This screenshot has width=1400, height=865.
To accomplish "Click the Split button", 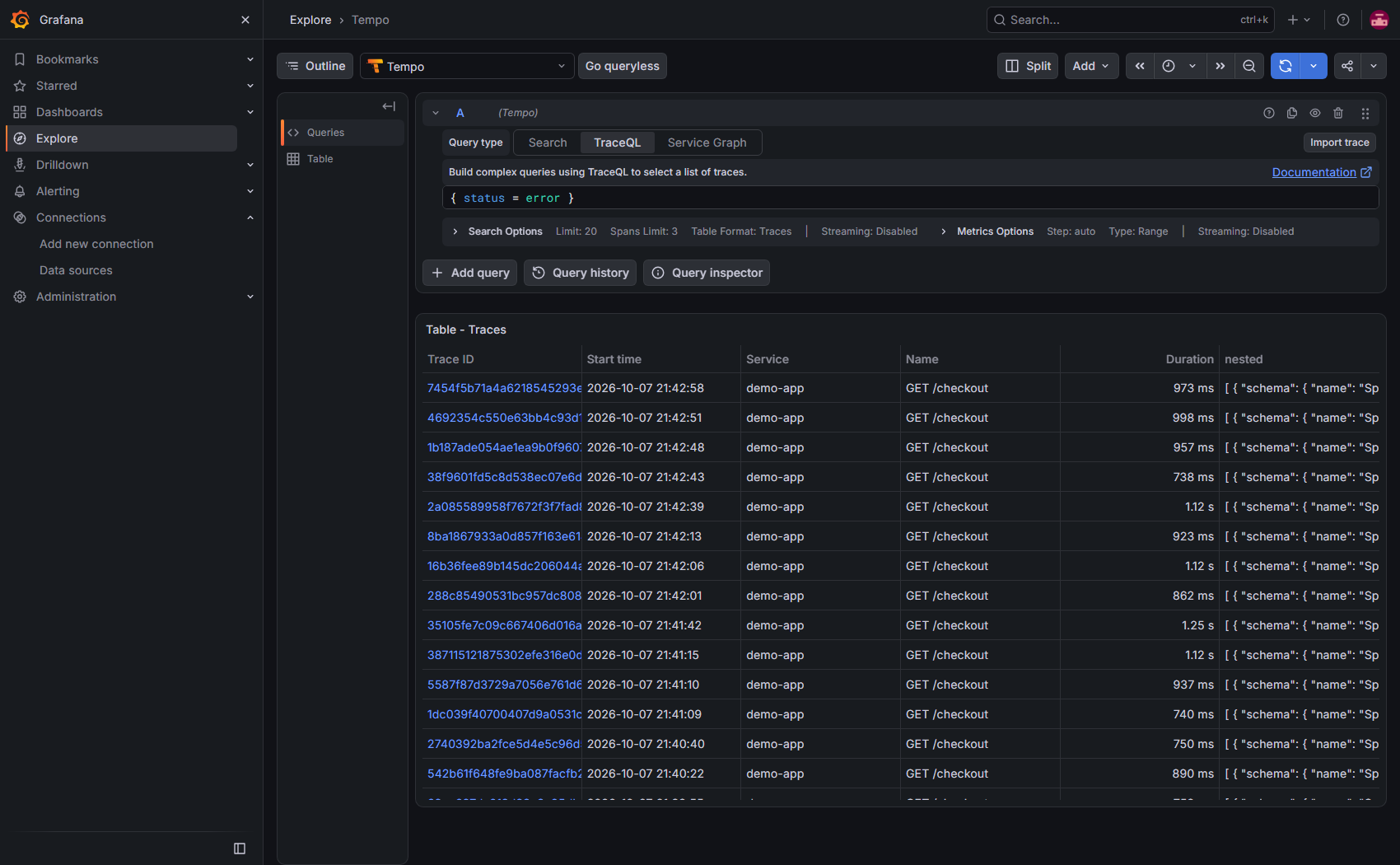I will coord(1028,66).
